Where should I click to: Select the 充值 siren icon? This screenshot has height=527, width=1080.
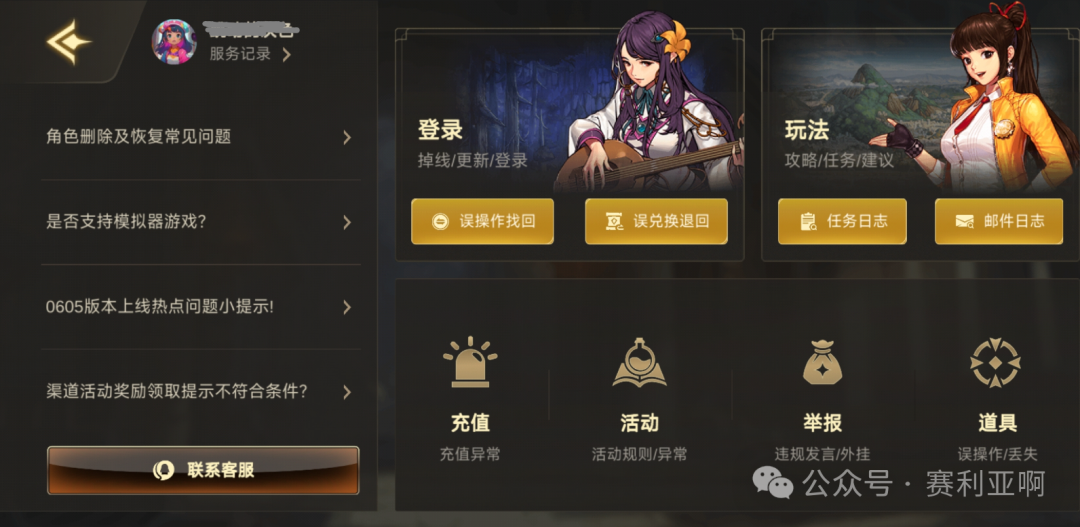(x=470, y=362)
